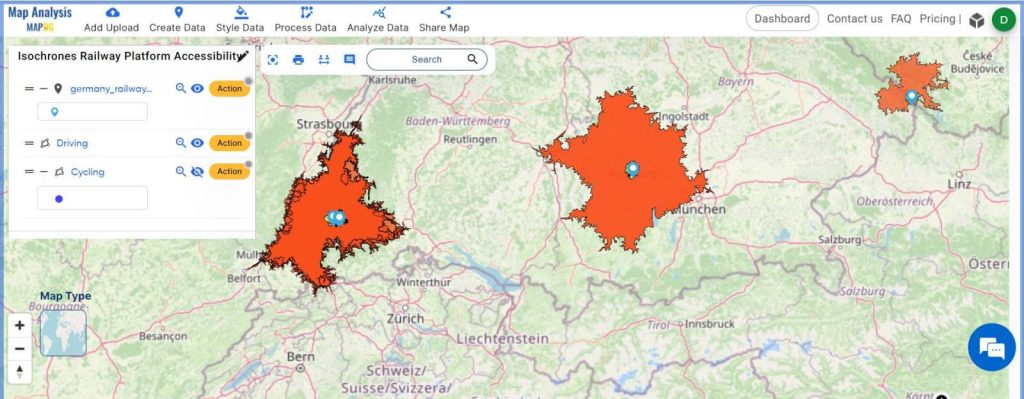
Task: Toggle visibility of the Driving layer
Action: tap(197, 143)
